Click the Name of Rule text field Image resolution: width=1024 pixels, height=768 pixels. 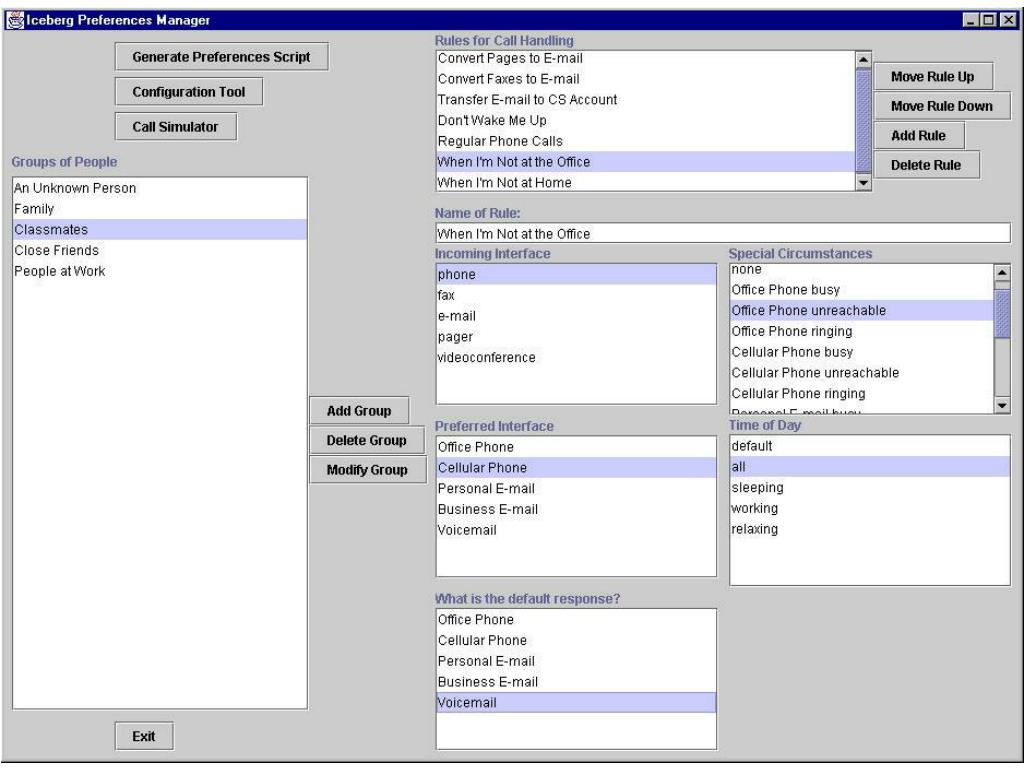pyautogui.click(x=722, y=234)
